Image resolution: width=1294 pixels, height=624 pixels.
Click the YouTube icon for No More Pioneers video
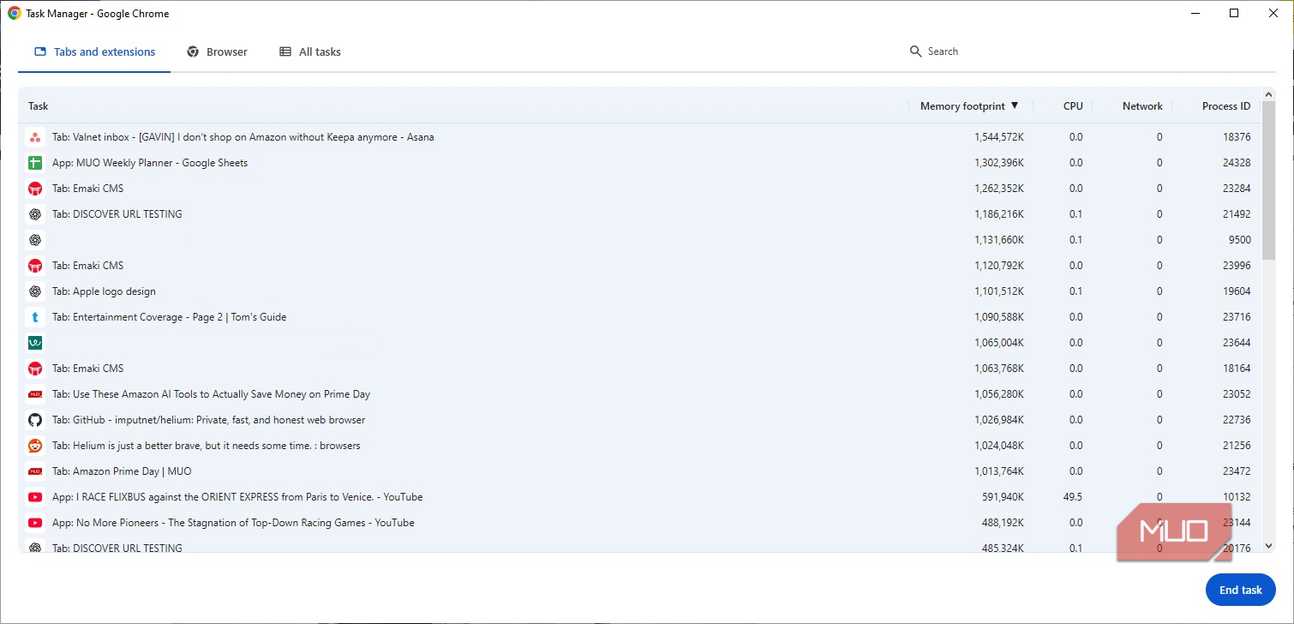tap(35, 523)
